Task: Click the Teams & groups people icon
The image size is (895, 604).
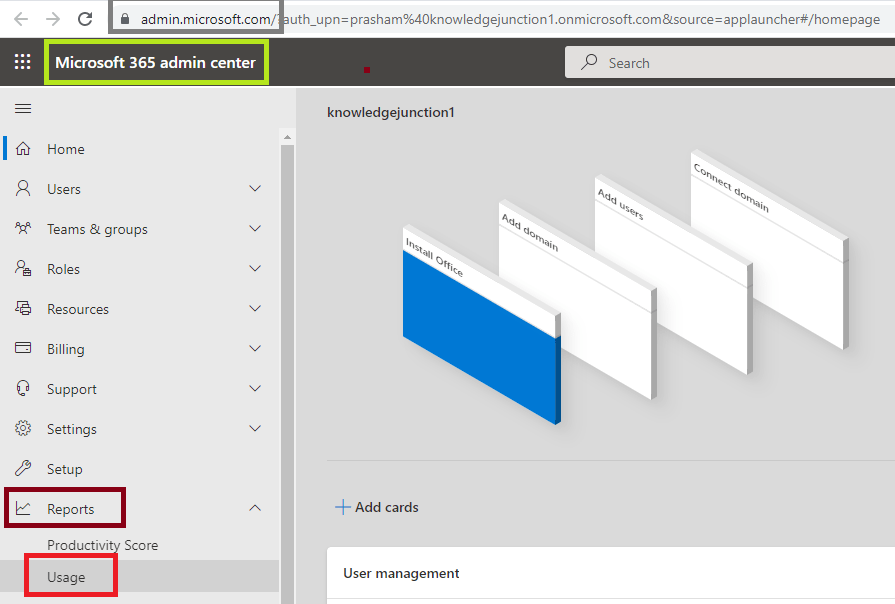Action: 23,228
